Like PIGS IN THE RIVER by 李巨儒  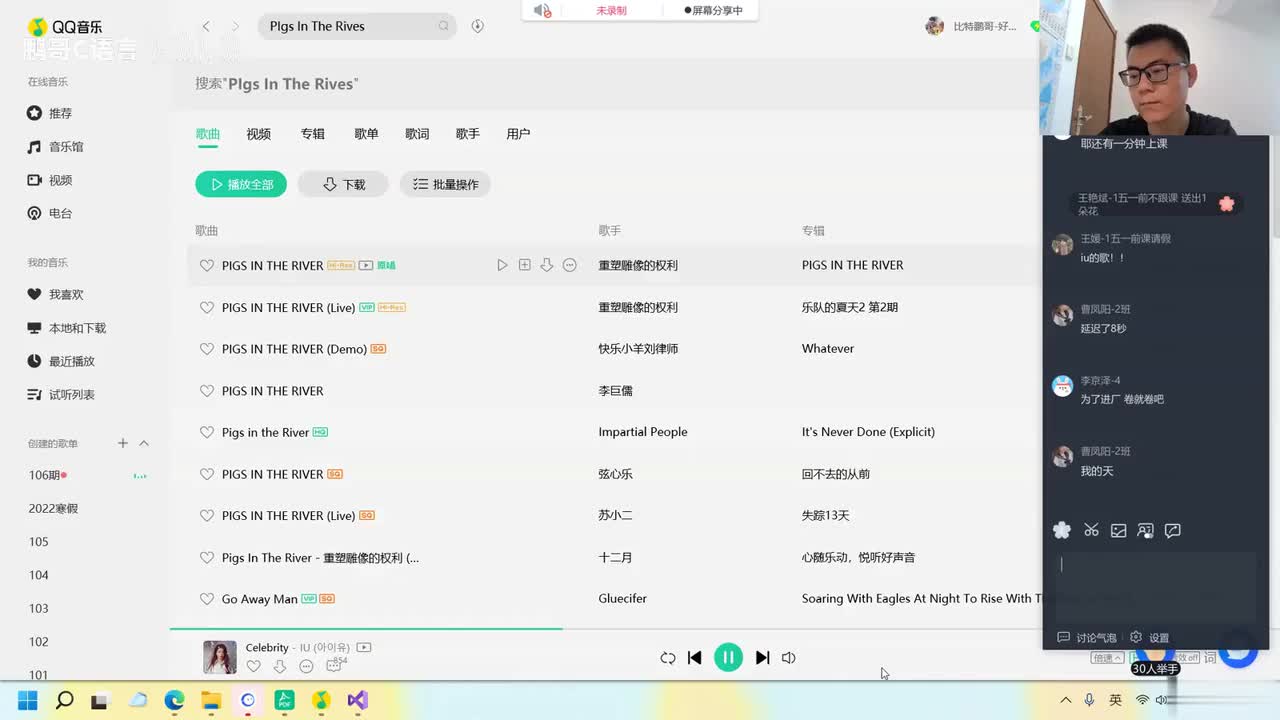pos(207,391)
